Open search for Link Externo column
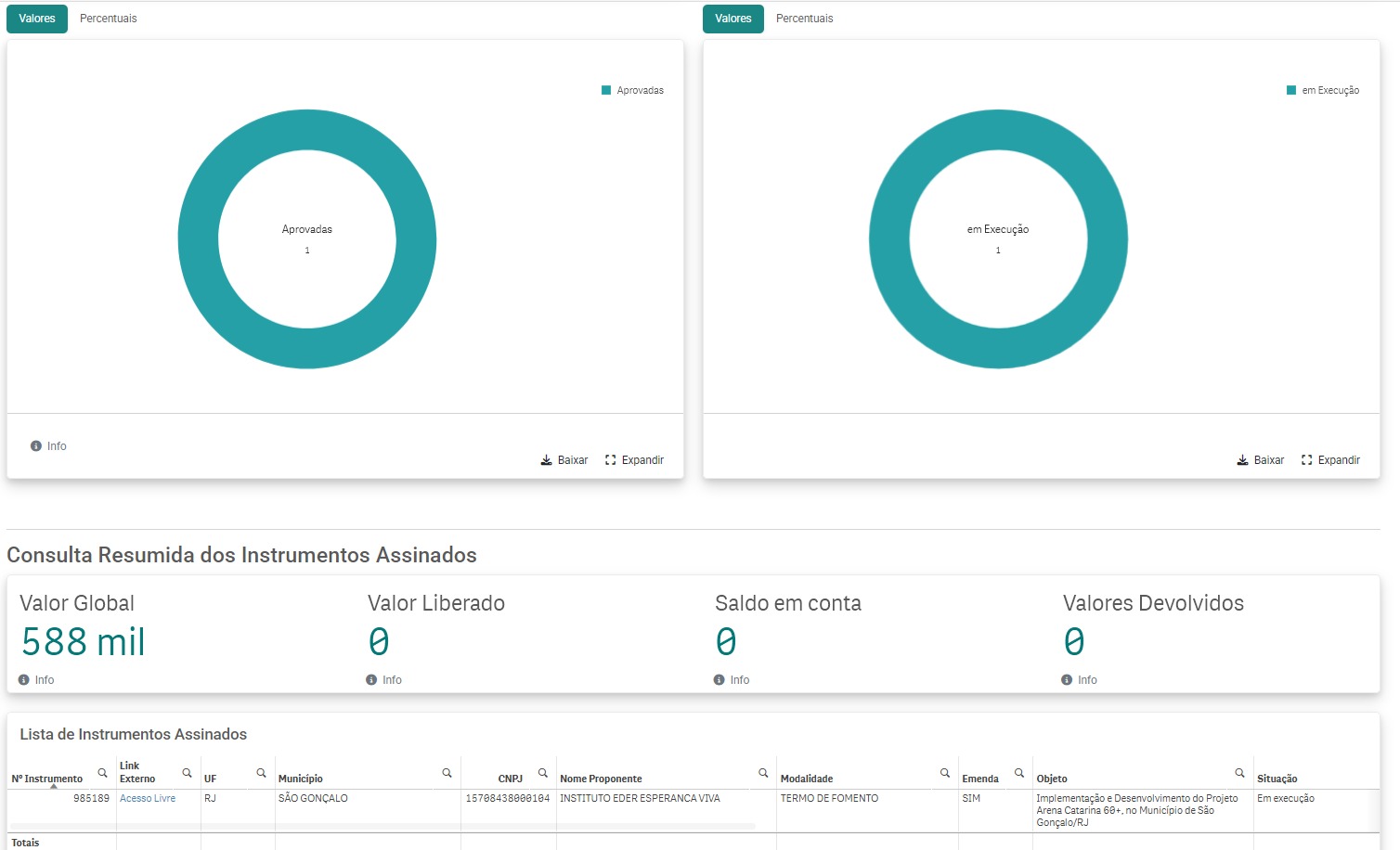 click(x=187, y=773)
